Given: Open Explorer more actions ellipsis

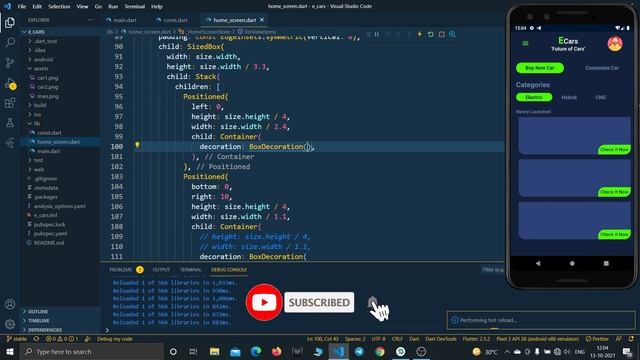Looking at the screenshot, I should point(90,20).
